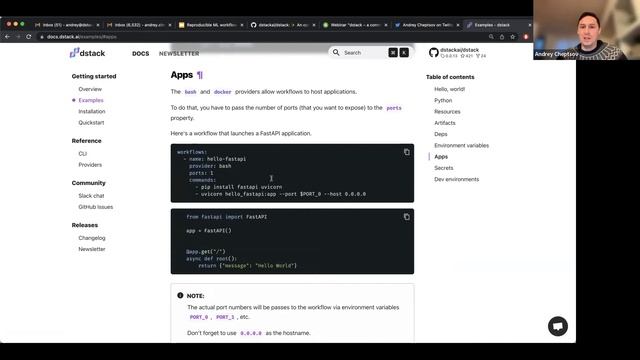This screenshot has width=640, height=360.
Task: Switch to the Webinar dstack tab
Action: (355, 25)
